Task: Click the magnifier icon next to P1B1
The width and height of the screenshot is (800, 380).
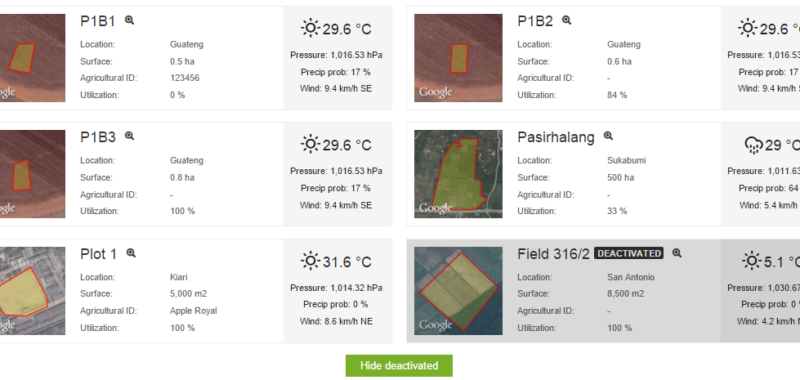Action: (x=130, y=20)
